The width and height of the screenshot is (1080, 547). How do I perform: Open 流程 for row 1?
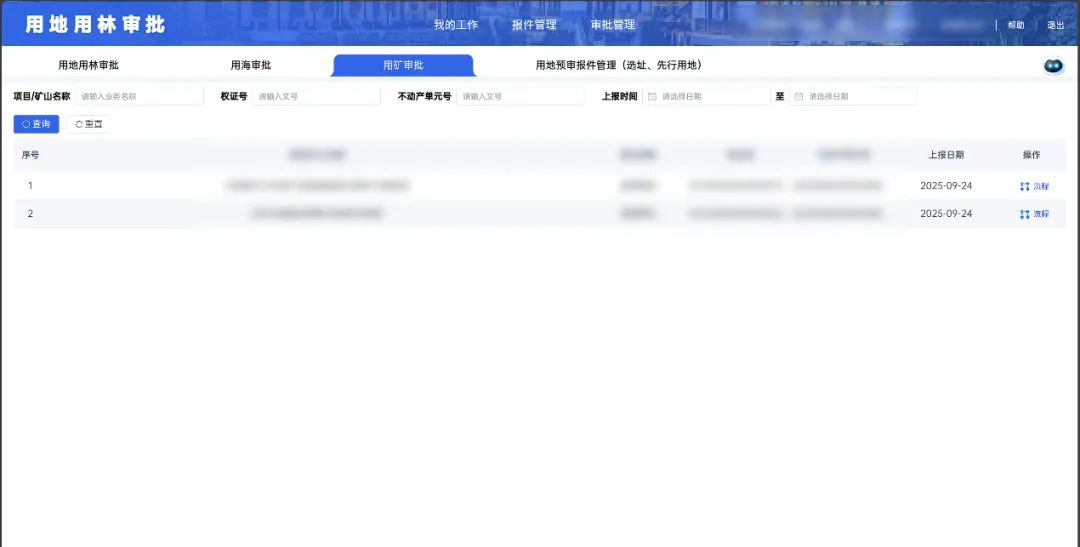1035,186
